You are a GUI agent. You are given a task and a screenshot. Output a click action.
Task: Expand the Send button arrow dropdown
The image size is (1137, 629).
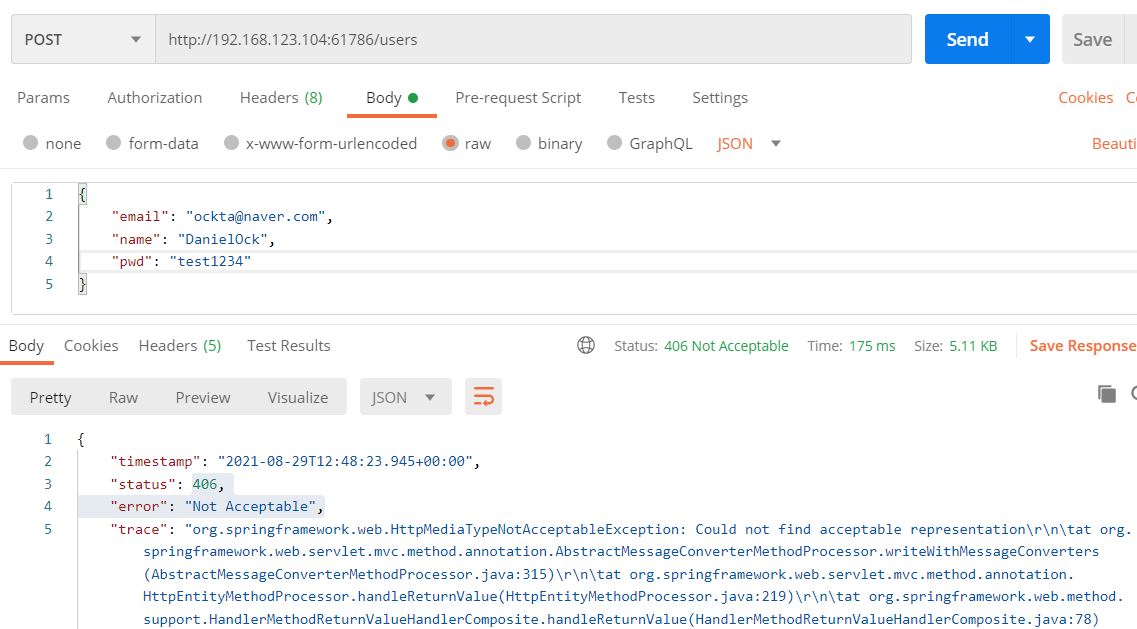(x=1029, y=40)
